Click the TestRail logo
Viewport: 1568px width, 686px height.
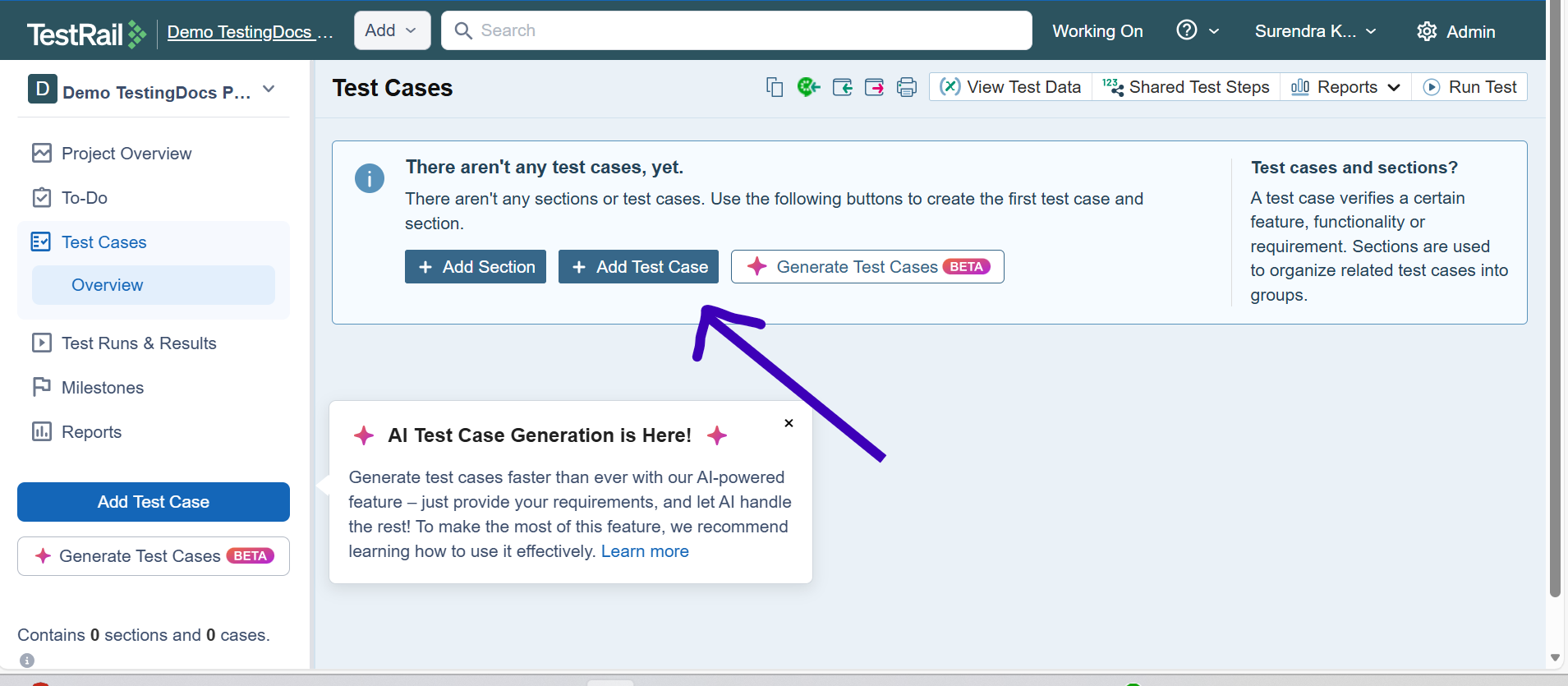[x=87, y=34]
